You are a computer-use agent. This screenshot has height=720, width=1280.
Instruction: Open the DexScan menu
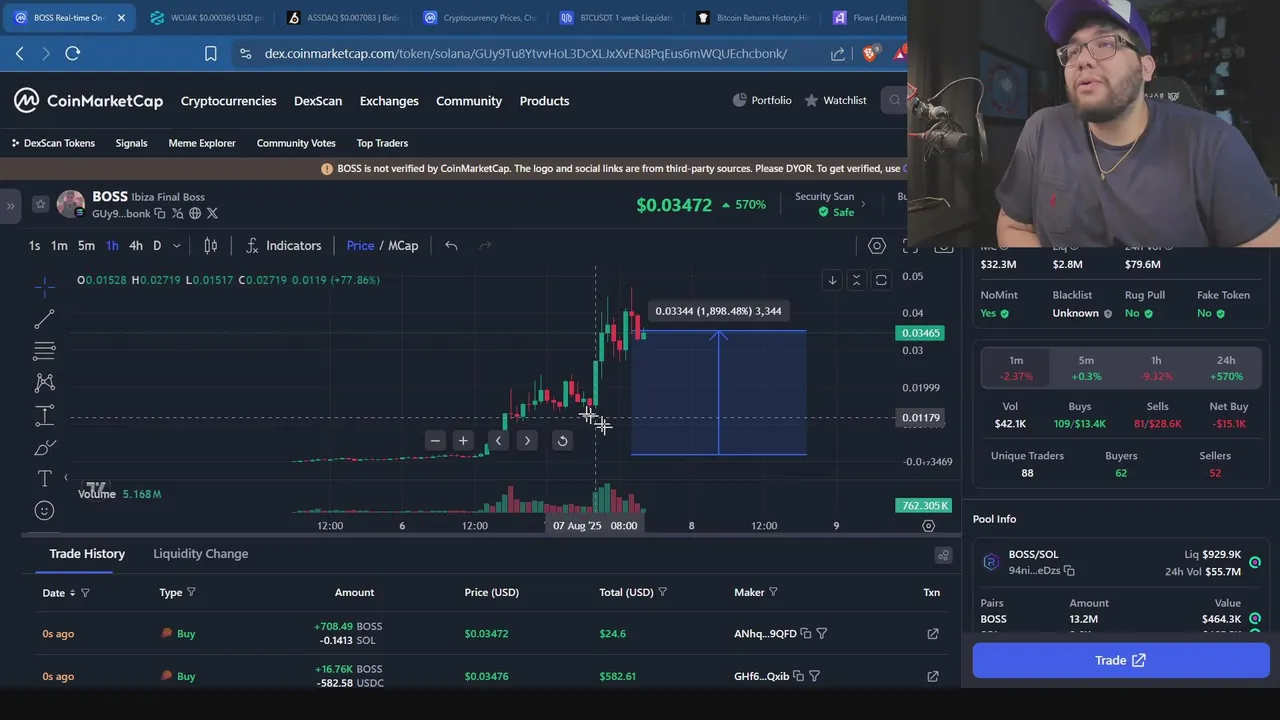318,101
